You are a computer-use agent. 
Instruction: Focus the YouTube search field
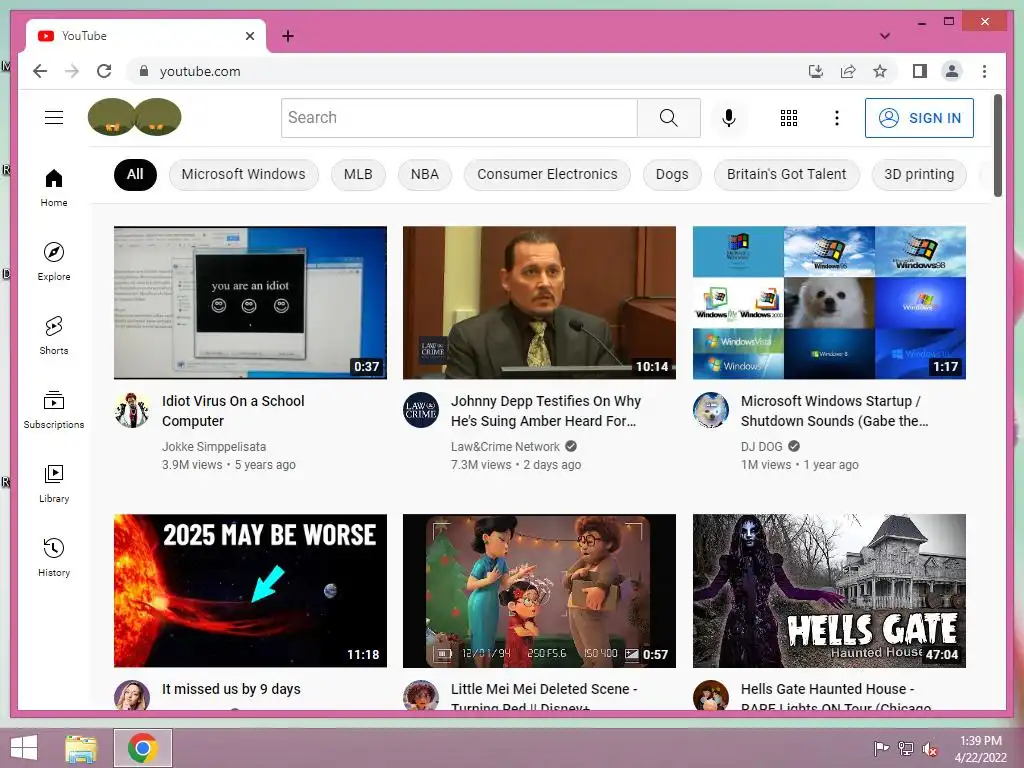(x=459, y=118)
